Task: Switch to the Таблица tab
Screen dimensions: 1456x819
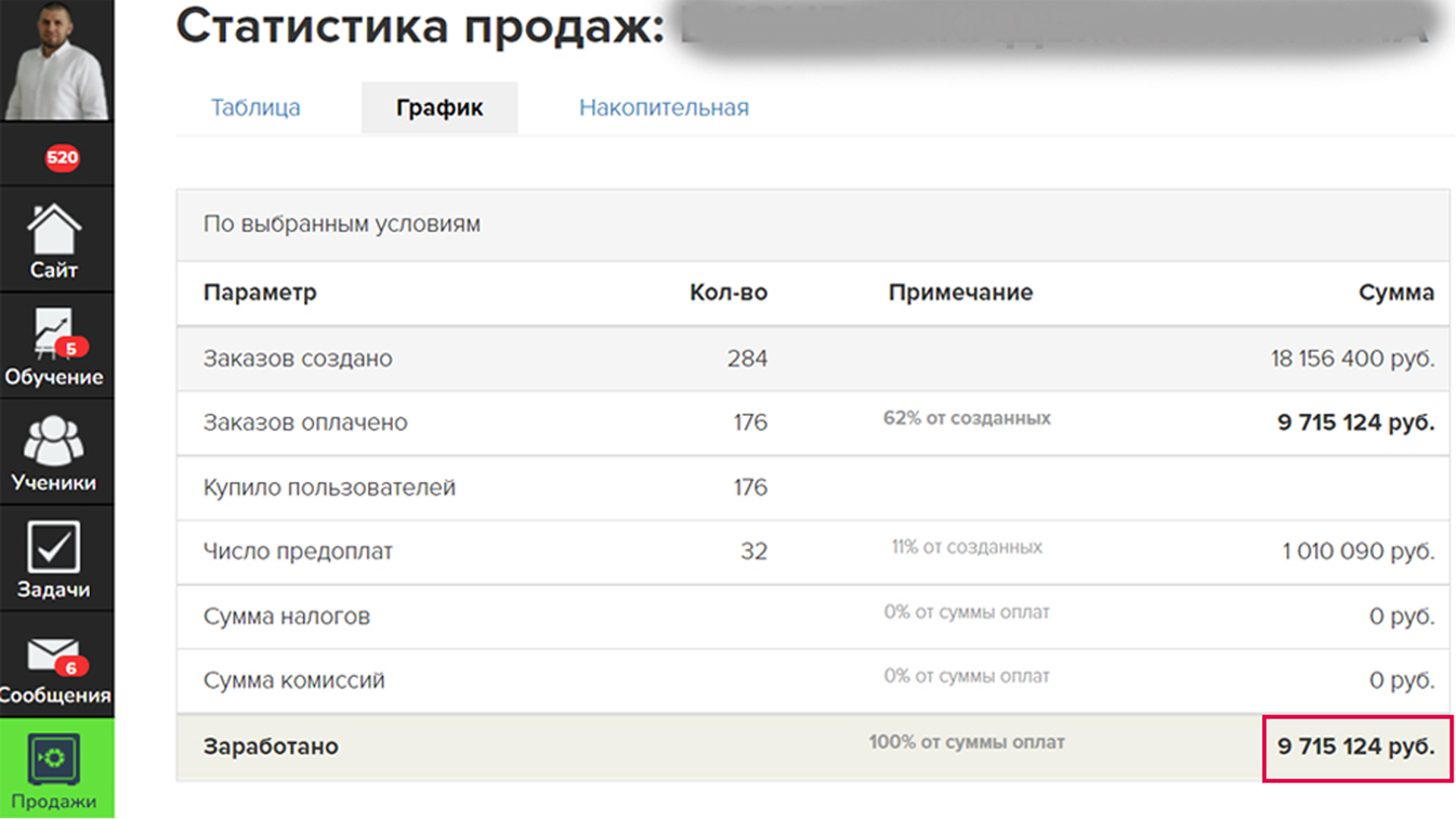Action: tap(256, 107)
